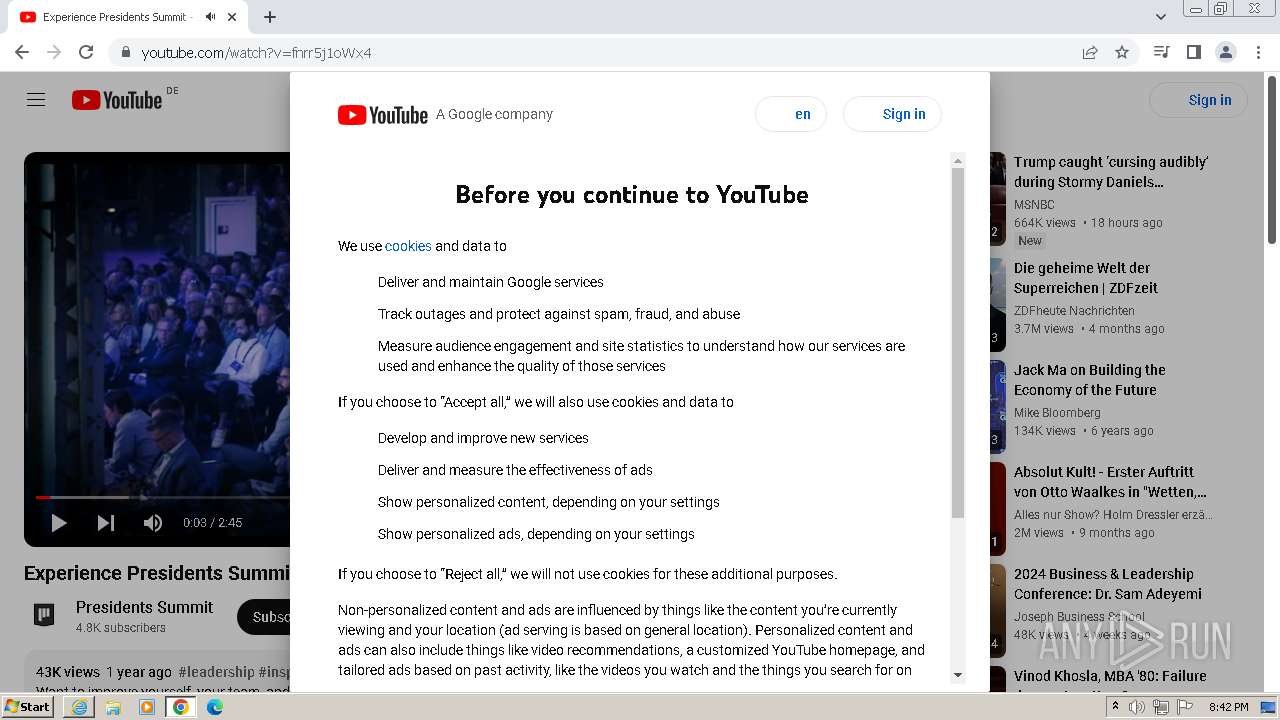Click the YouTube logo in consent dialog
This screenshot has width=1280, height=720.
tap(383, 114)
